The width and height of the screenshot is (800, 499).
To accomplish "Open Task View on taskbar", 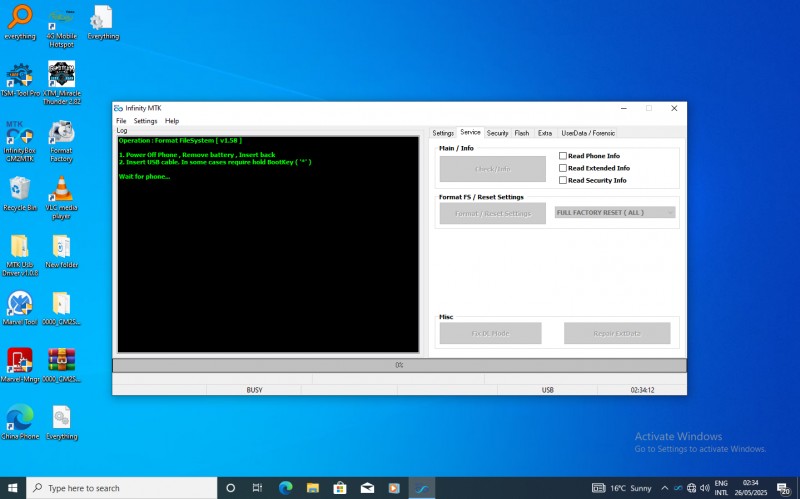I will (257, 488).
